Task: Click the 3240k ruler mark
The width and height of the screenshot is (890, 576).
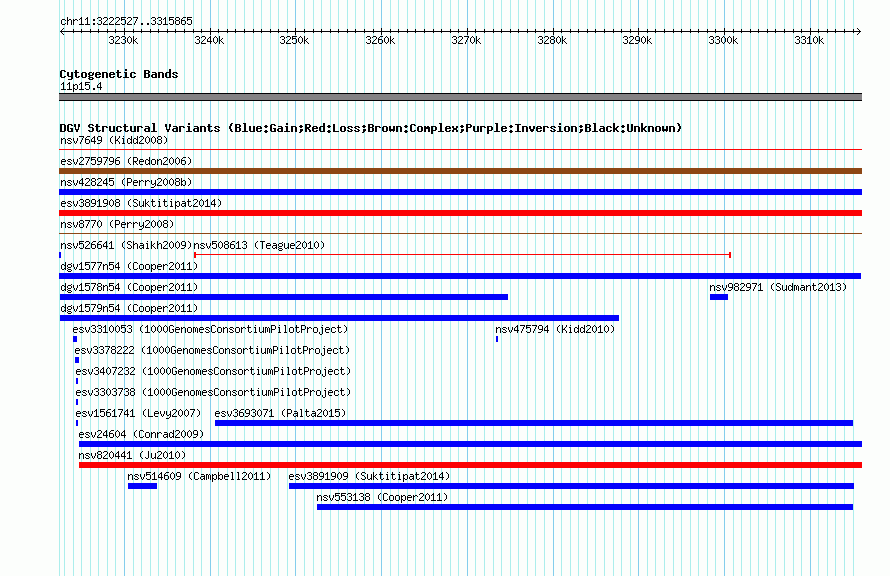Action: [209, 40]
